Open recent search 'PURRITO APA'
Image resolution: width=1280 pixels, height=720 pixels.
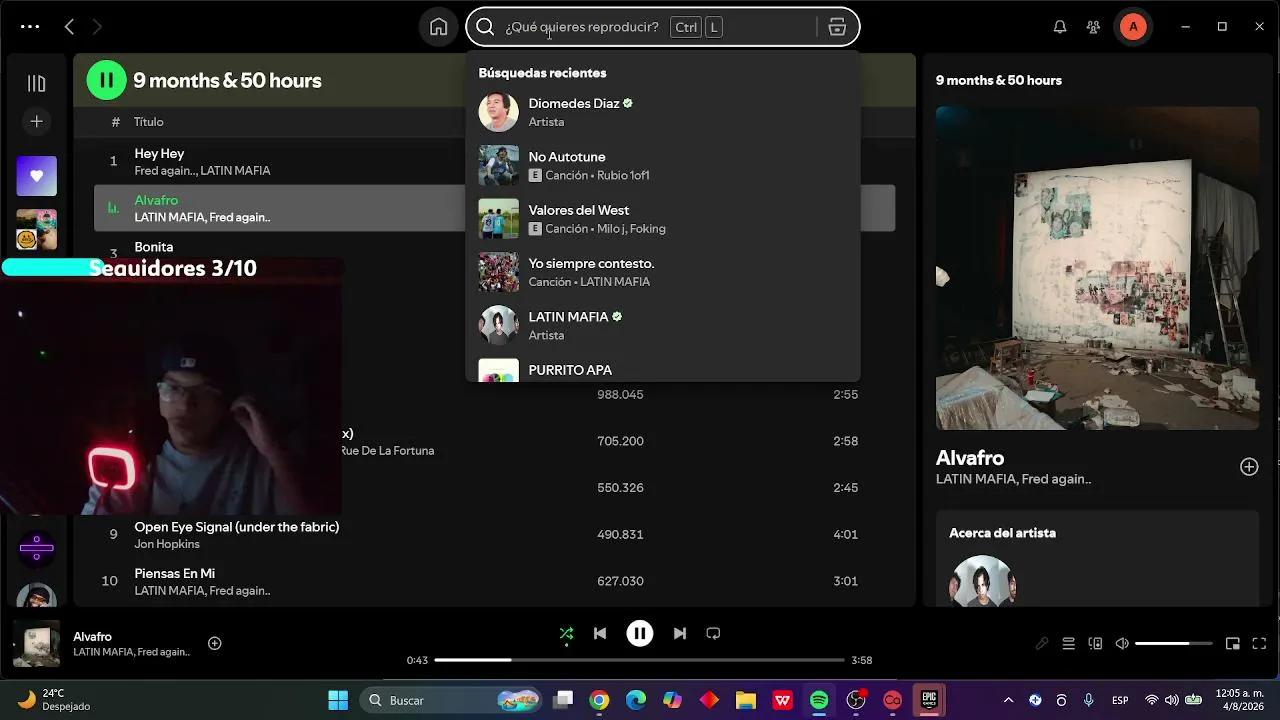pyautogui.click(x=662, y=368)
